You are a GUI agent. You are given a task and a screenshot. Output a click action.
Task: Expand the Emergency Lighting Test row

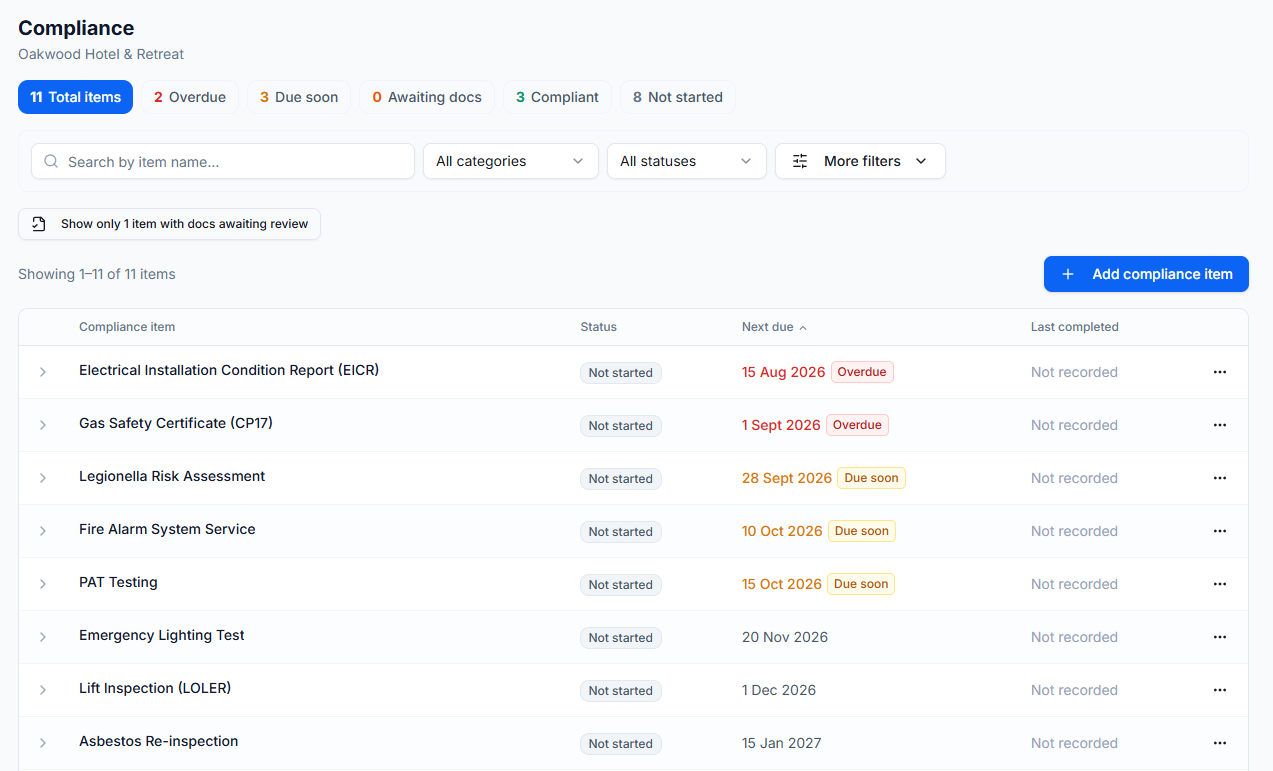(x=43, y=637)
